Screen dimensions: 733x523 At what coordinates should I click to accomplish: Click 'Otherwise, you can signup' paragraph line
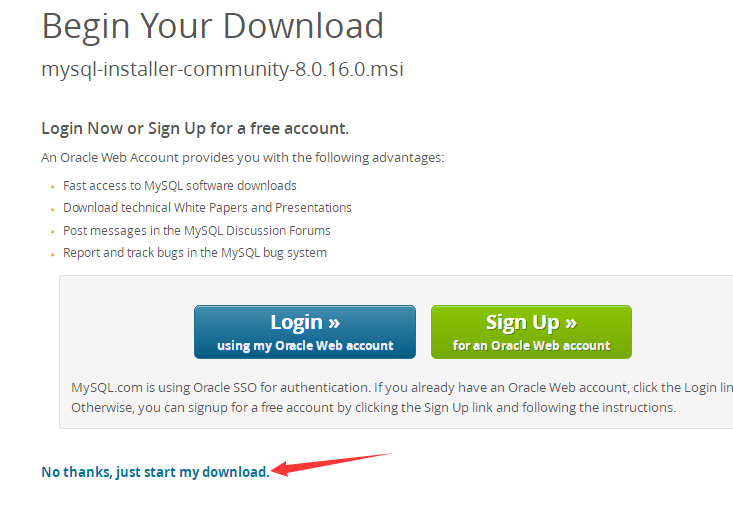pos(374,408)
